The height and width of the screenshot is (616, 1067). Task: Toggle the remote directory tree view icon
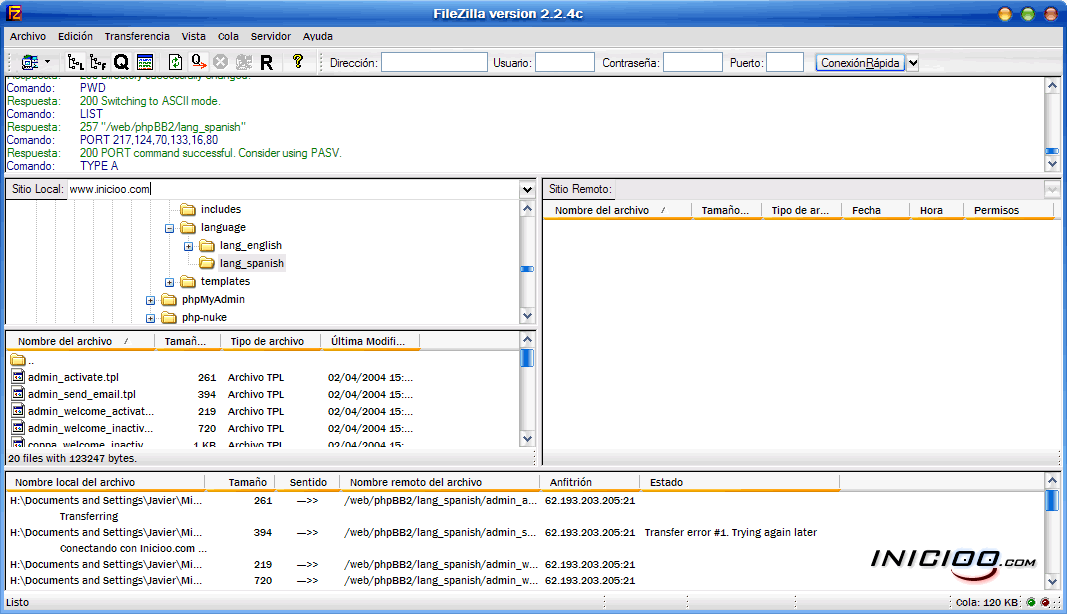click(98, 63)
